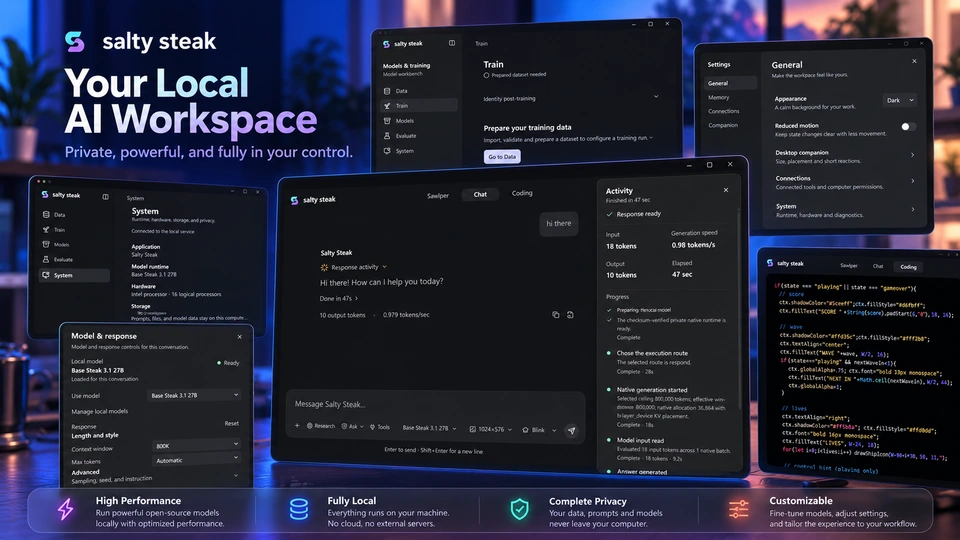The width and height of the screenshot is (960, 540).
Task: Open the Context window 800K dropdown
Action: point(196,445)
